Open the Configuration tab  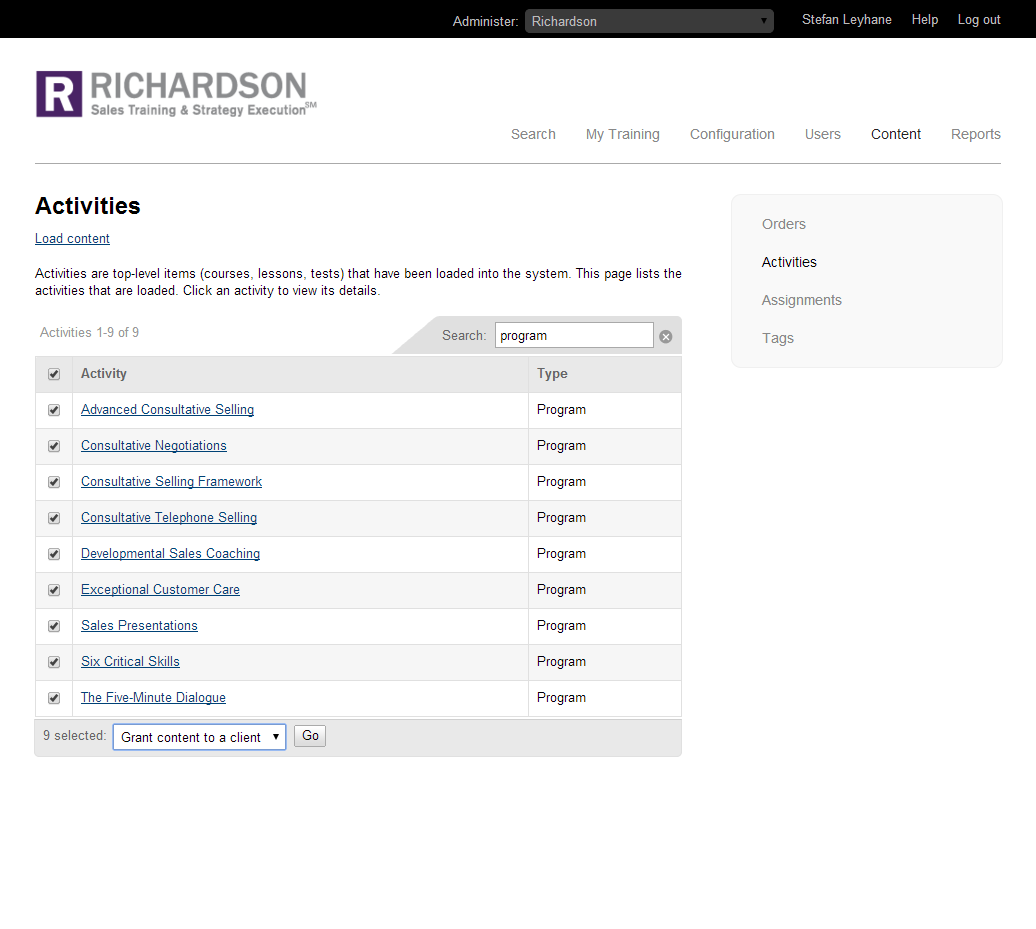coord(732,134)
